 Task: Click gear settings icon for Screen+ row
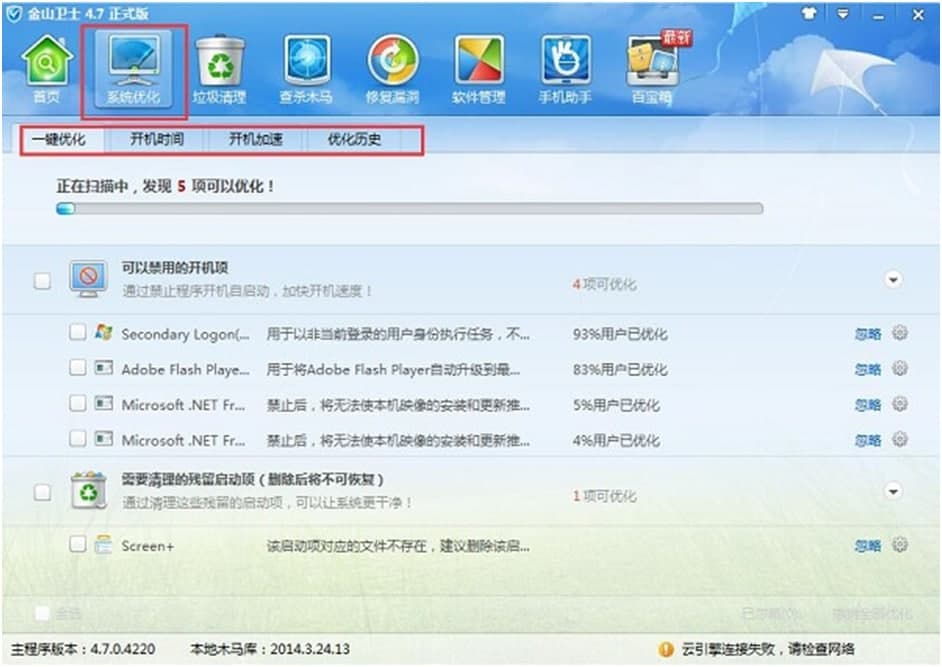click(x=899, y=544)
